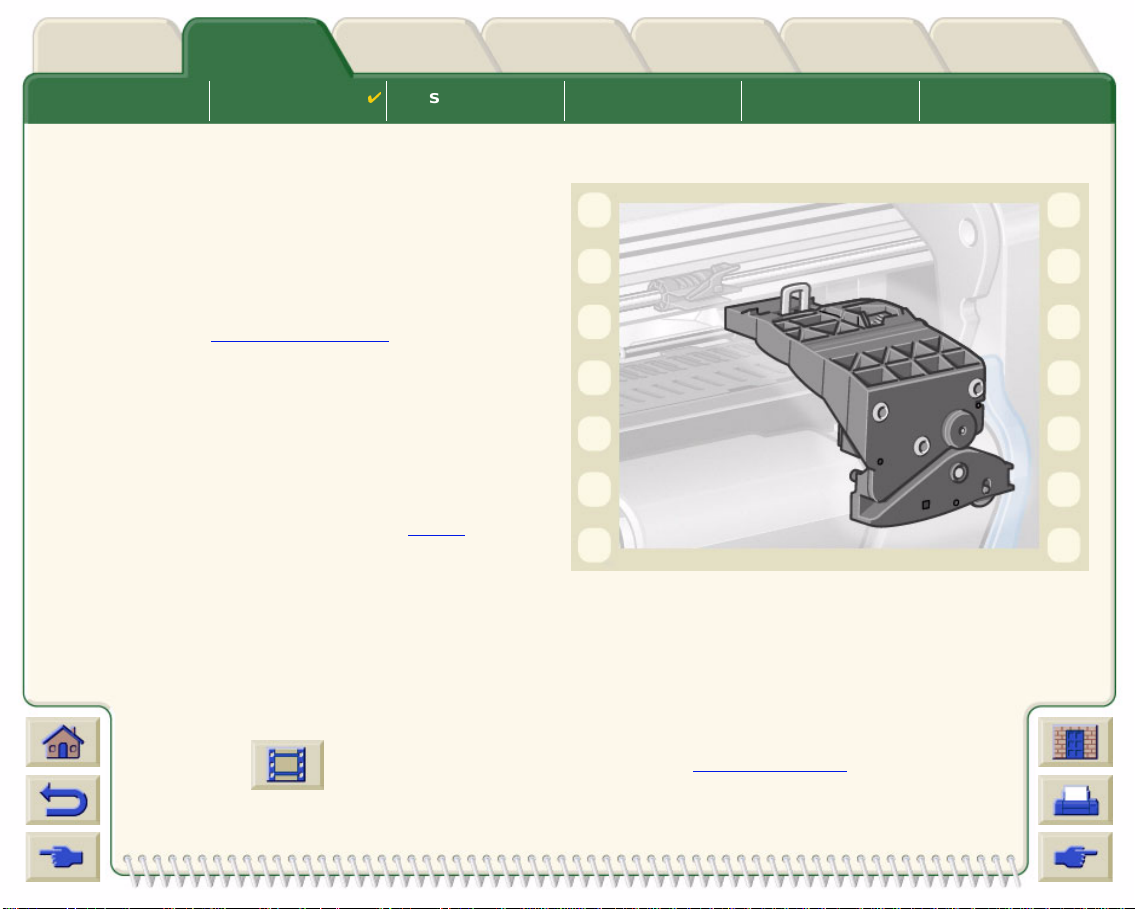Play the animation using the film strip icon

287,765
